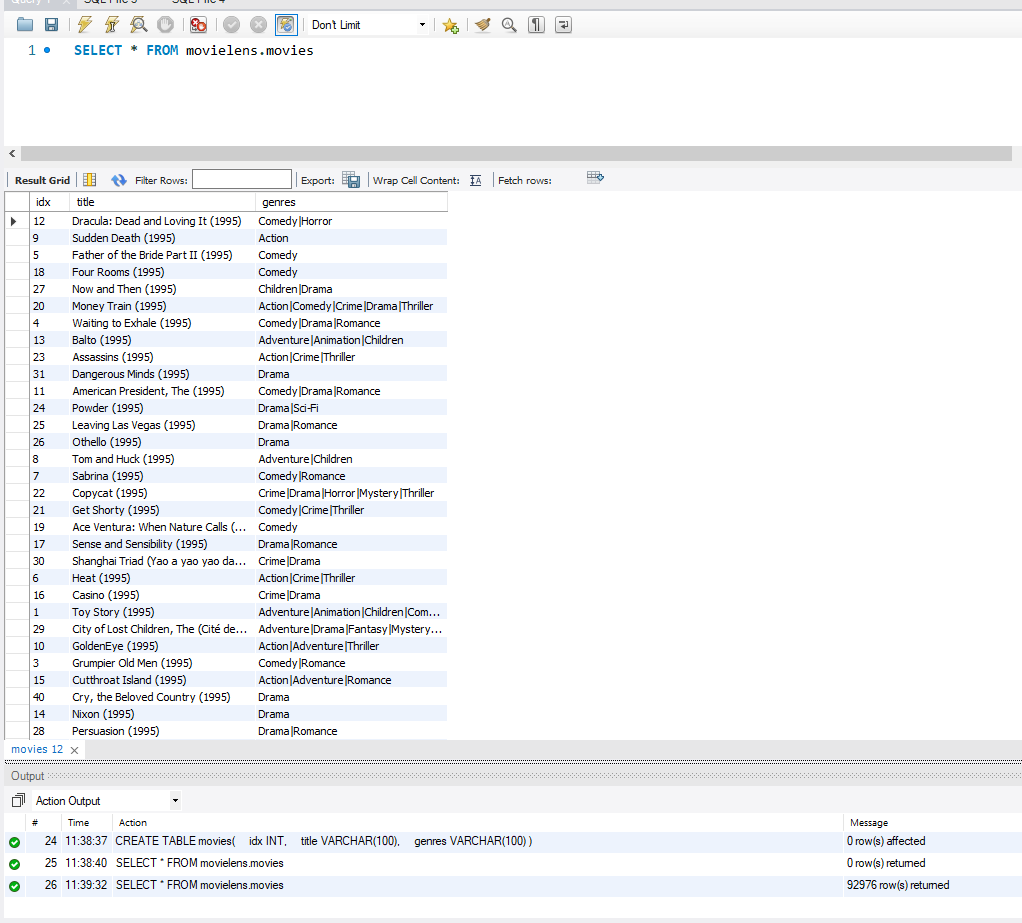Save the script with floppy disk icon
Viewport: 1022px width, 923px height.
[x=51, y=25]
